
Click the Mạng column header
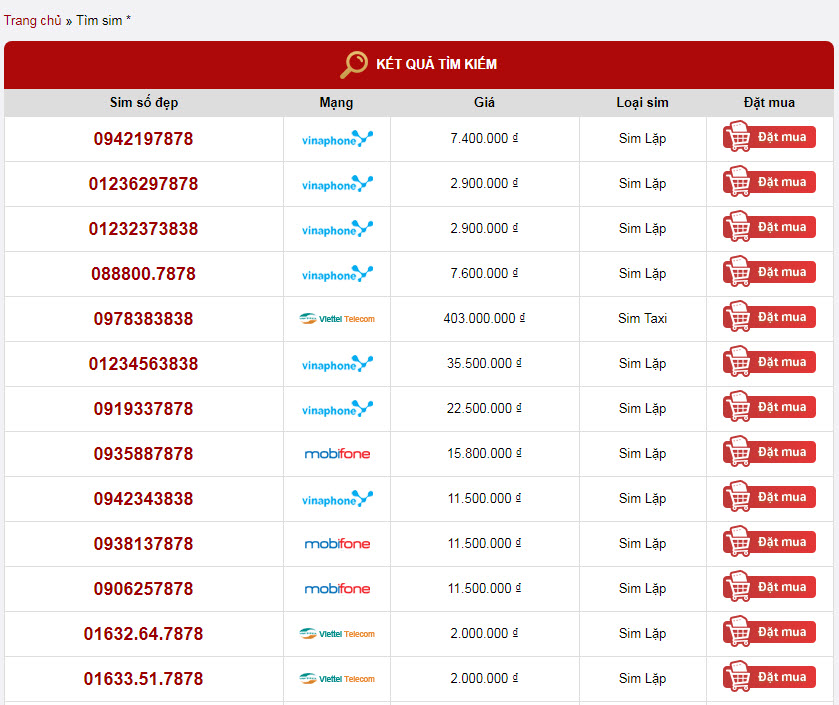tap(336, 102)
